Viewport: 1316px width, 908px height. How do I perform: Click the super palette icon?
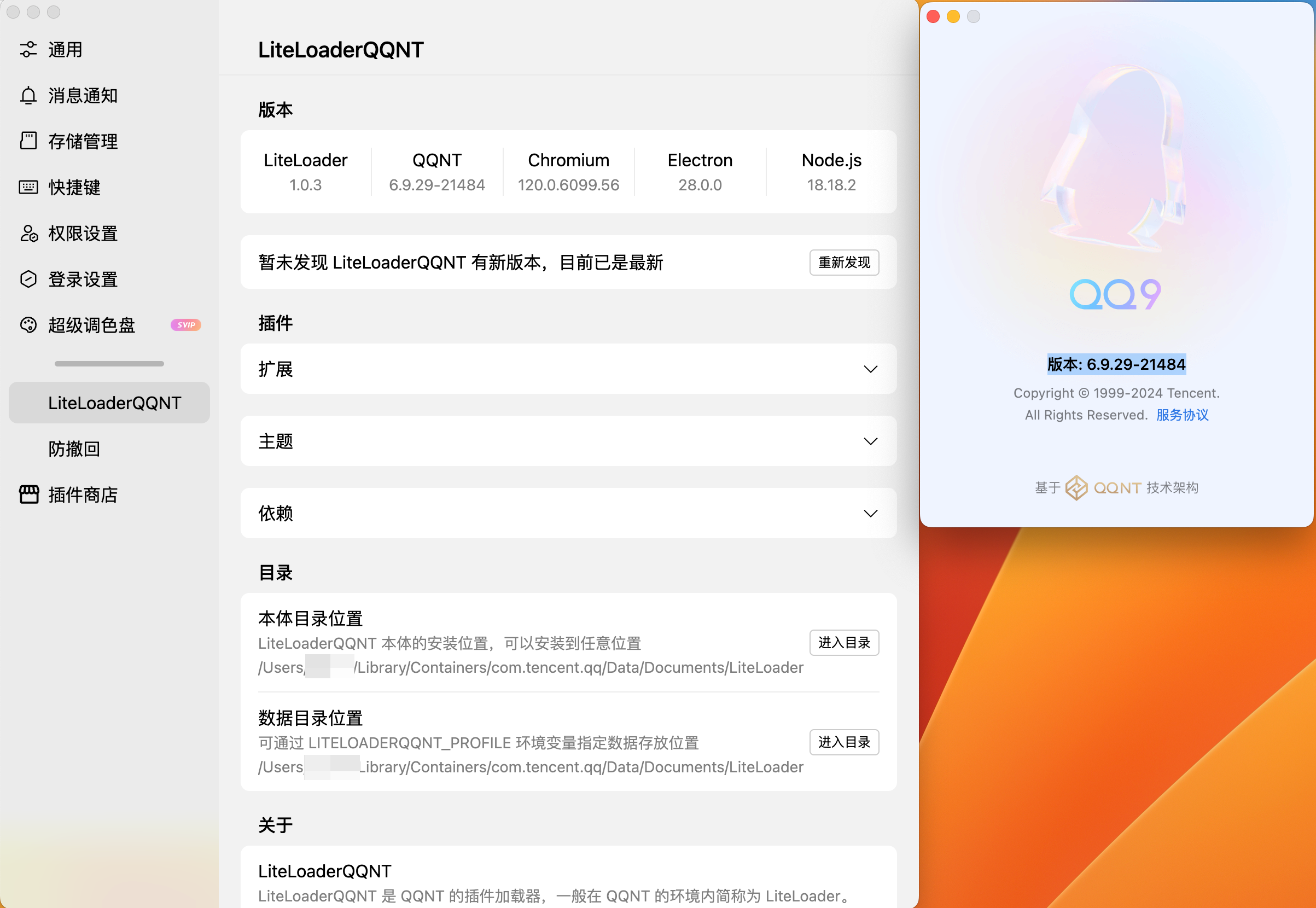click(x=28, y=325)
